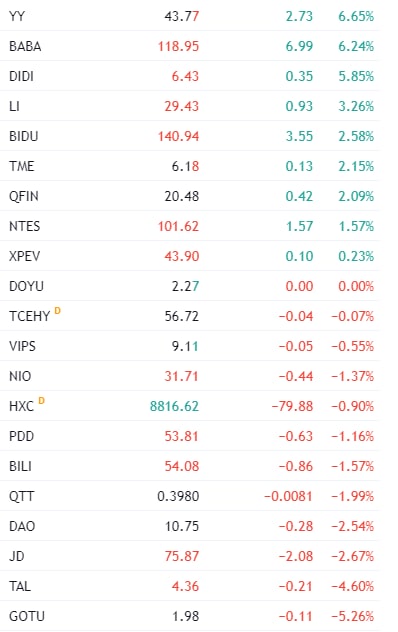Open the BABA symbol
The width and height of the screenshot is (398, 632).
(25, 46)
